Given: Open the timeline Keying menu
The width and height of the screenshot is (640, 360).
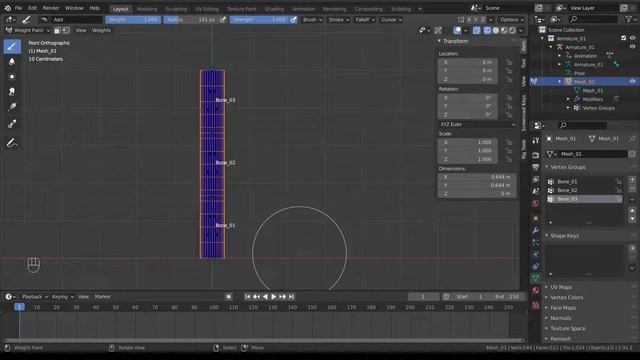Looking at the screenshot, I should [62, 297].
